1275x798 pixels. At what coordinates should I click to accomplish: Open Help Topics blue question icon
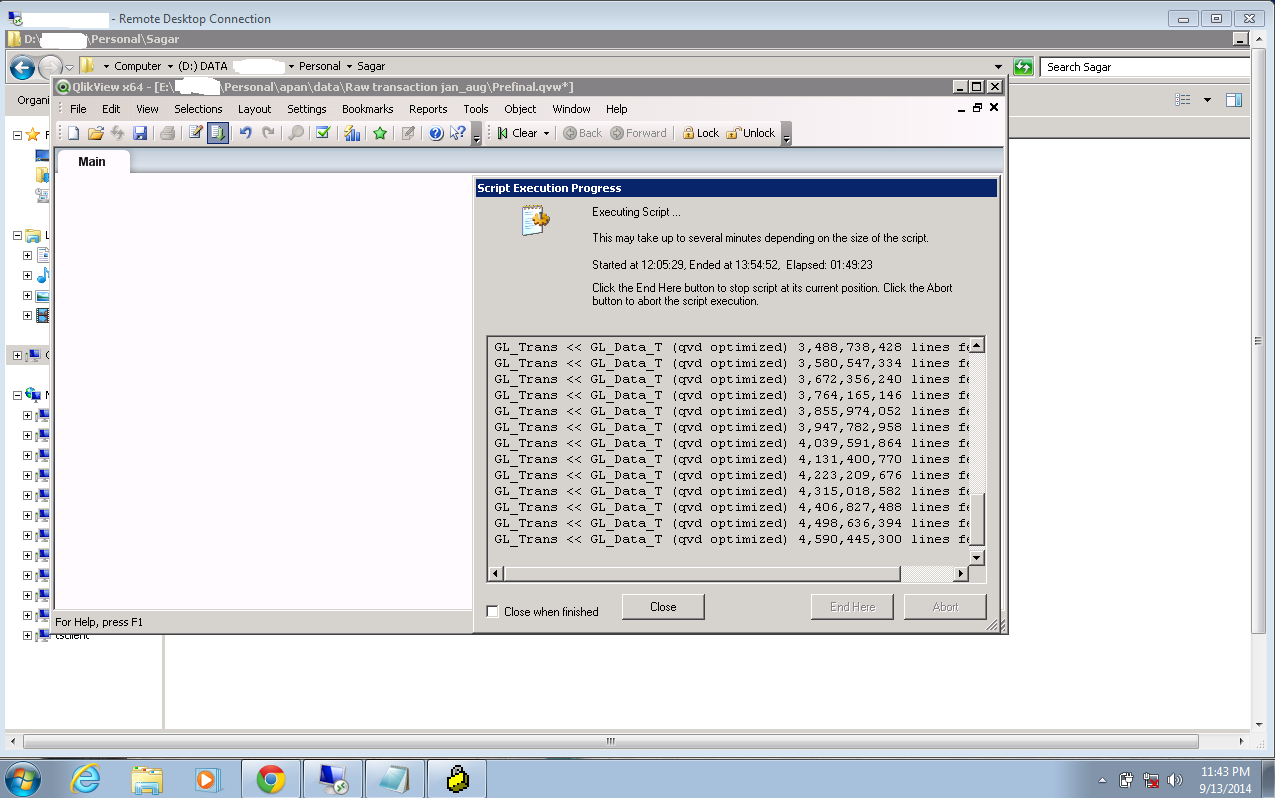pos(436,133)
